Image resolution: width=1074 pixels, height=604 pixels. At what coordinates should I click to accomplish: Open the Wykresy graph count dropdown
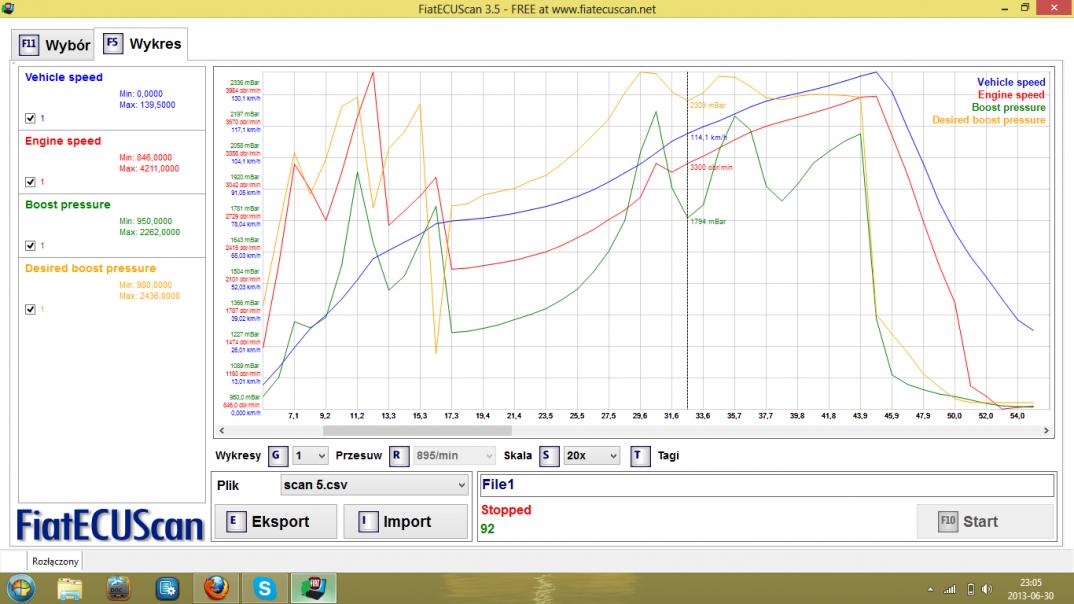click(310, 456)
